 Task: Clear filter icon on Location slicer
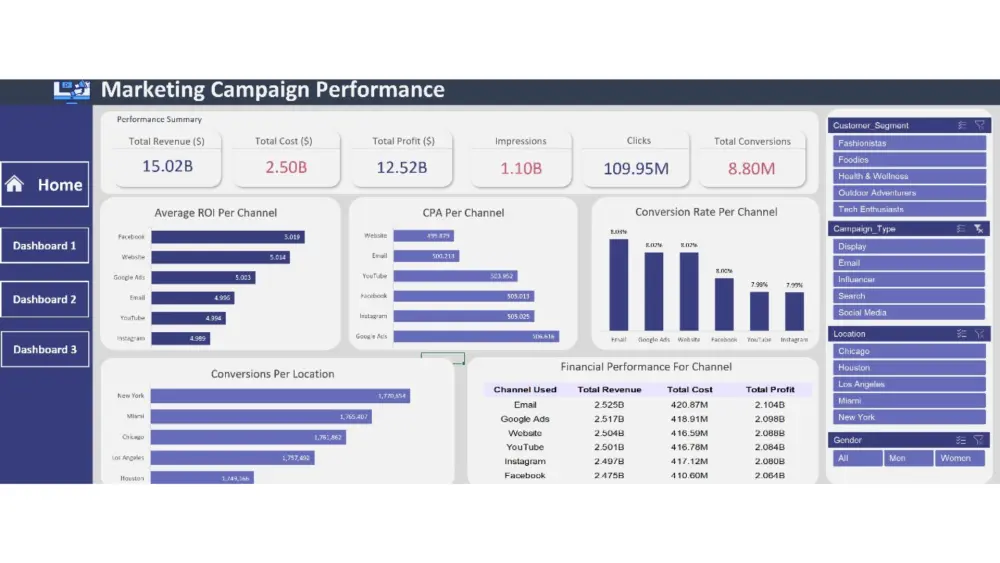coord(980,334)
